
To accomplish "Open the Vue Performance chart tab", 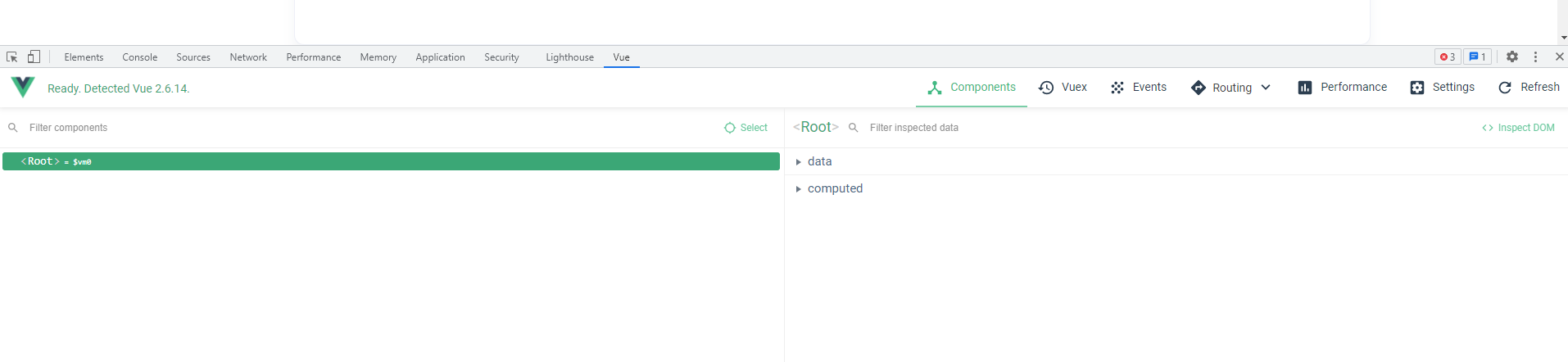I will tap(1343, 88).
